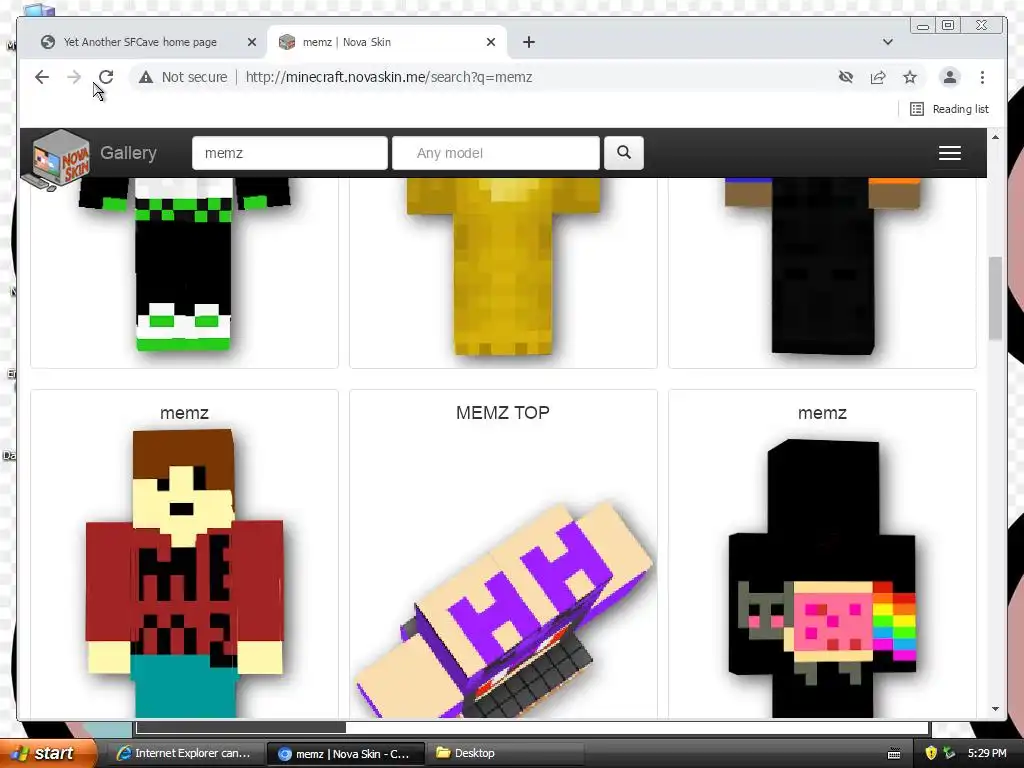Click the horizontal scrollbar thumb at bottom

point(241,727)
